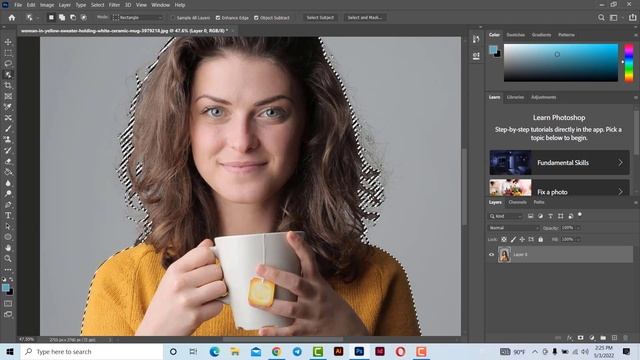Delete layer trash icon

click(625, 338)
